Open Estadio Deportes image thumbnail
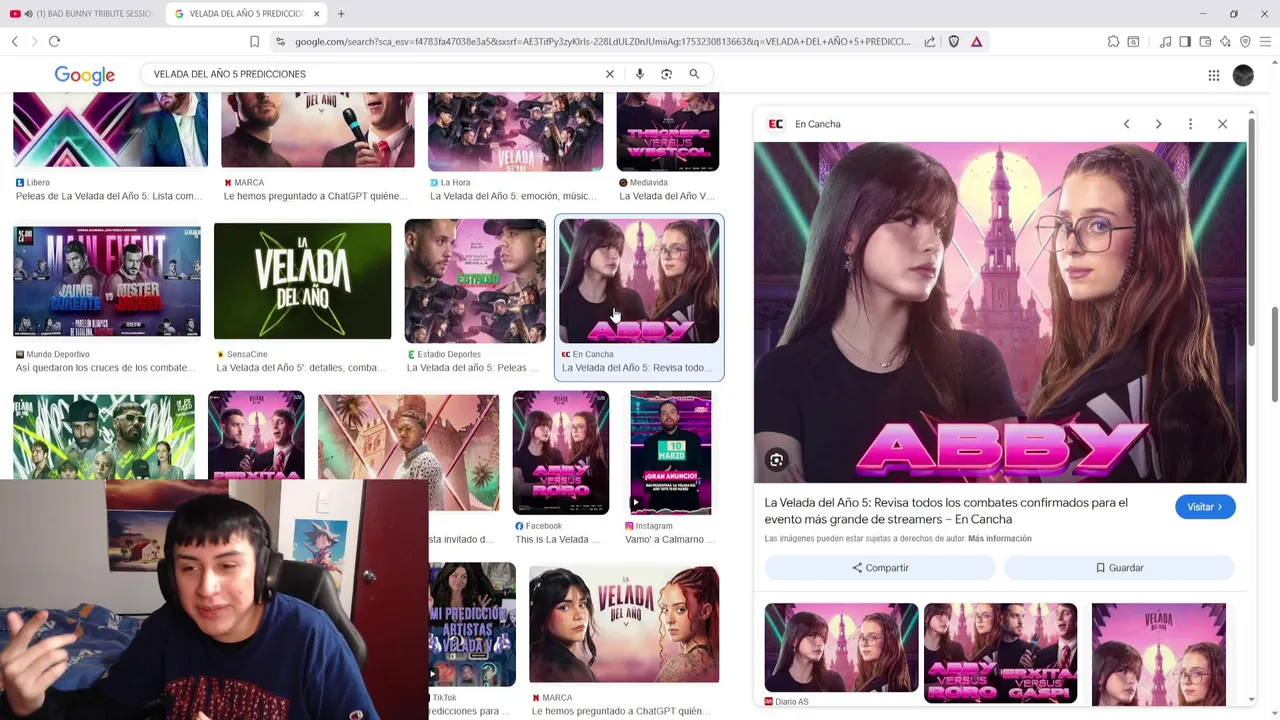This screenshot has height=720, width=1280. pos(475,281)
